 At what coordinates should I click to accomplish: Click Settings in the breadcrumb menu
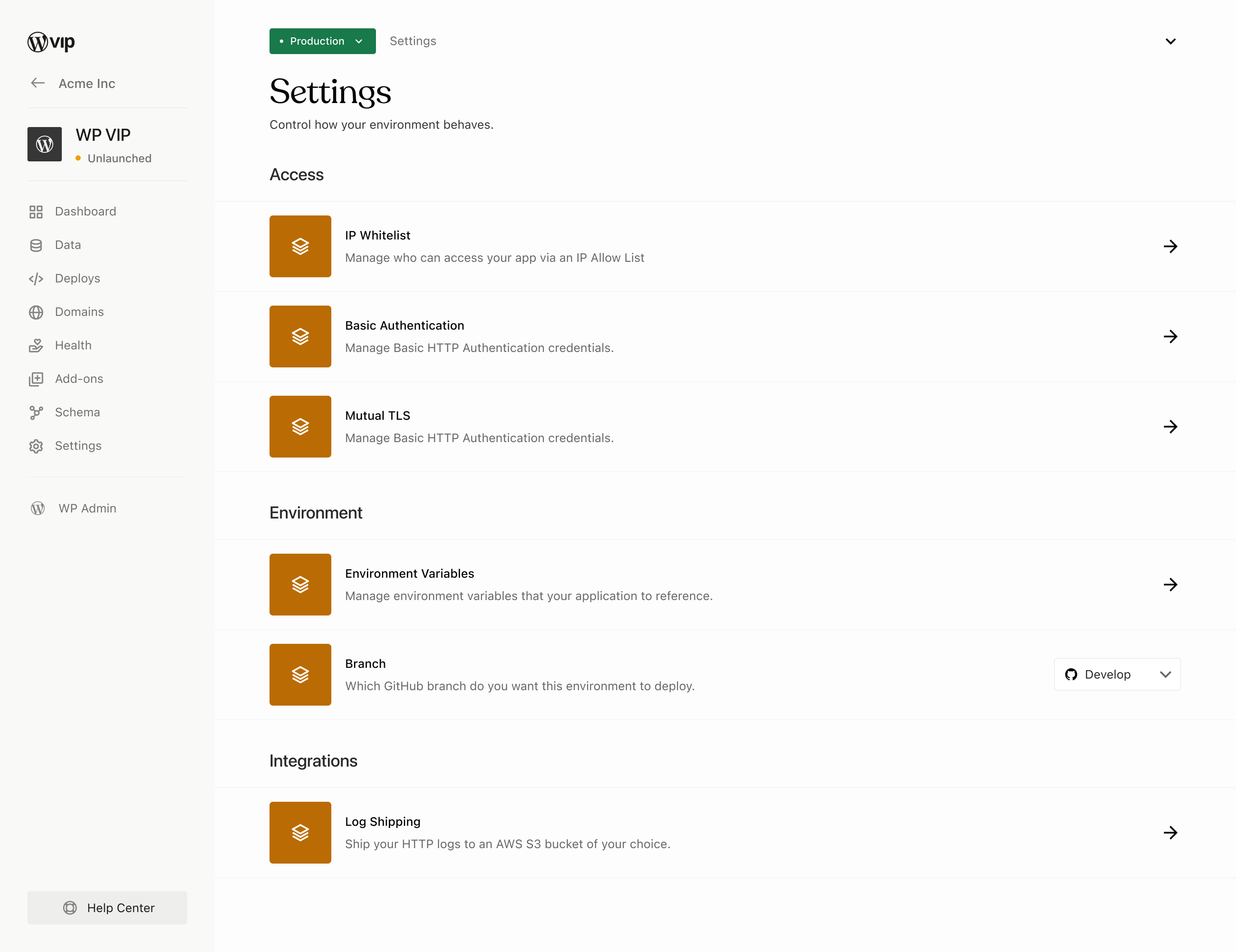pyautogui.click(x=413, y=41)
